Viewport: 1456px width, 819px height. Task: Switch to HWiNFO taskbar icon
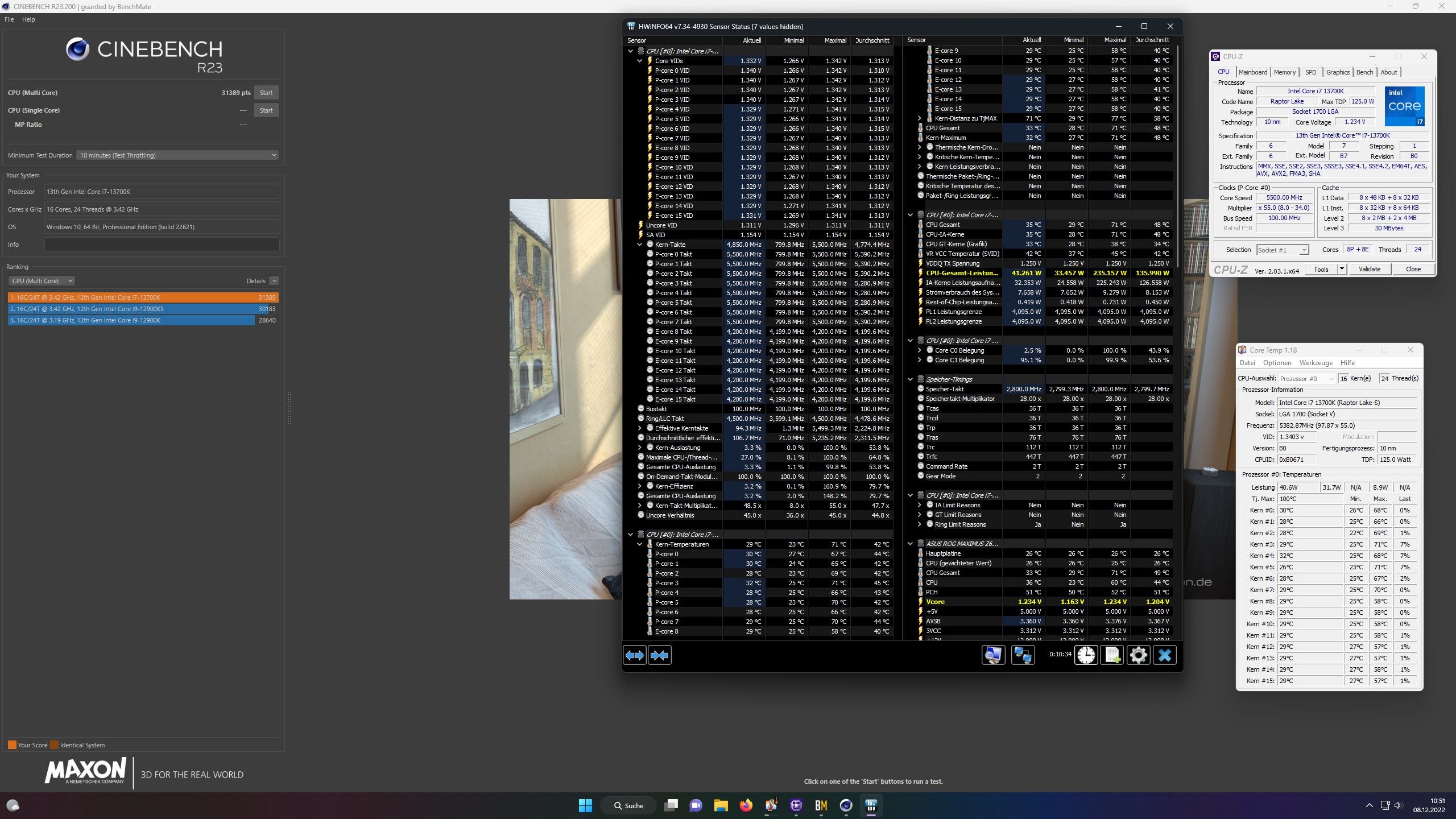coord(871,805)
